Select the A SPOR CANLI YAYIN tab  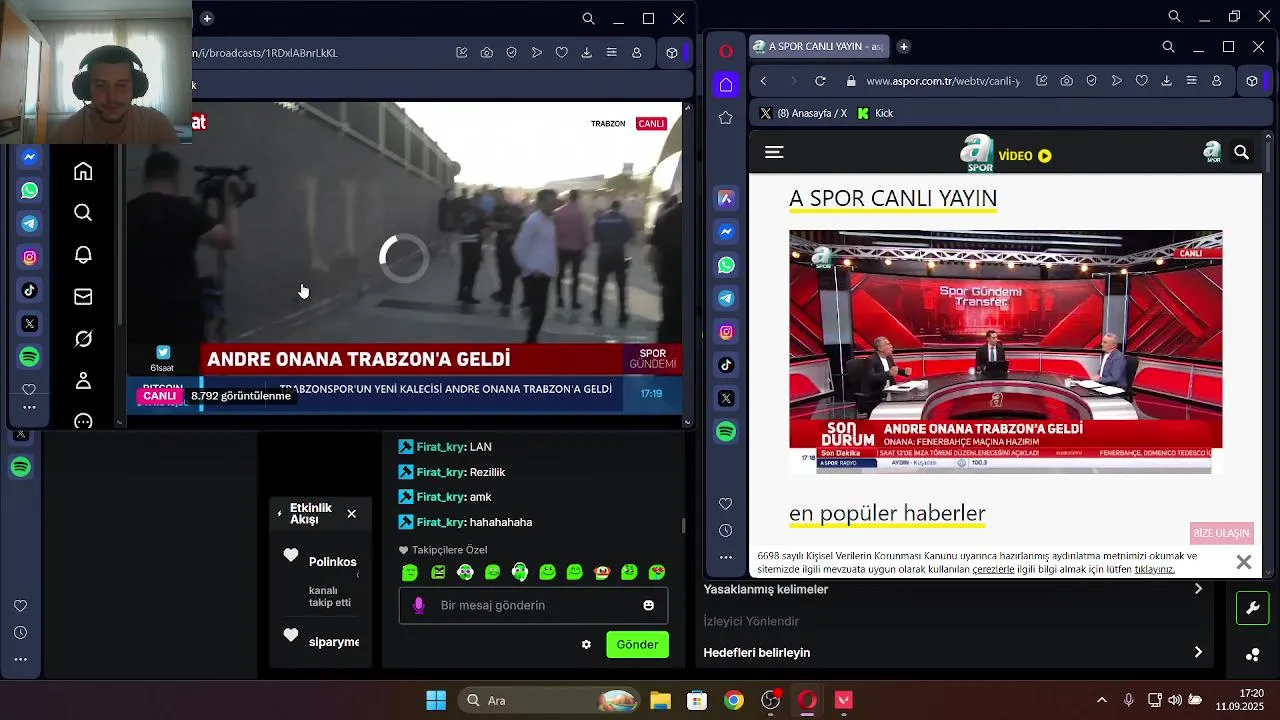point(818,46)
